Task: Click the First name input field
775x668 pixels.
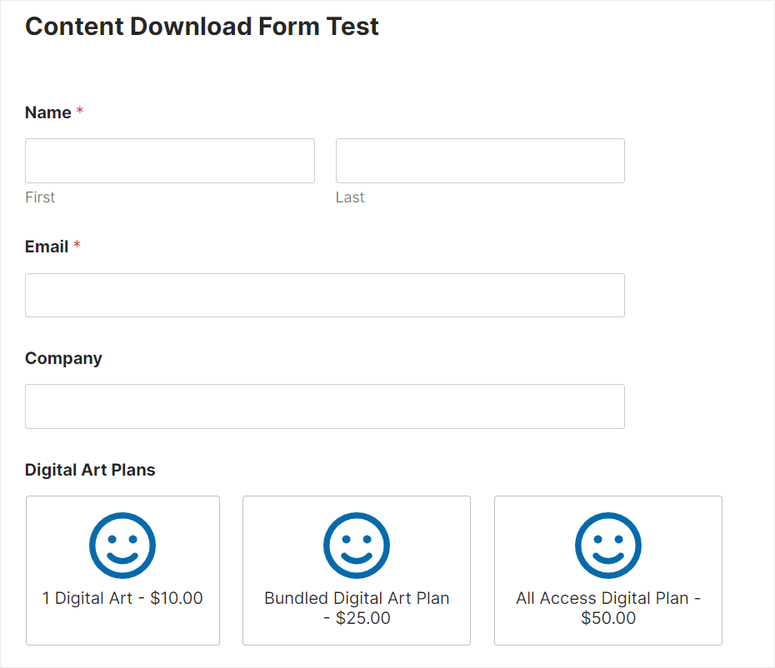Action: coord(170,161)
